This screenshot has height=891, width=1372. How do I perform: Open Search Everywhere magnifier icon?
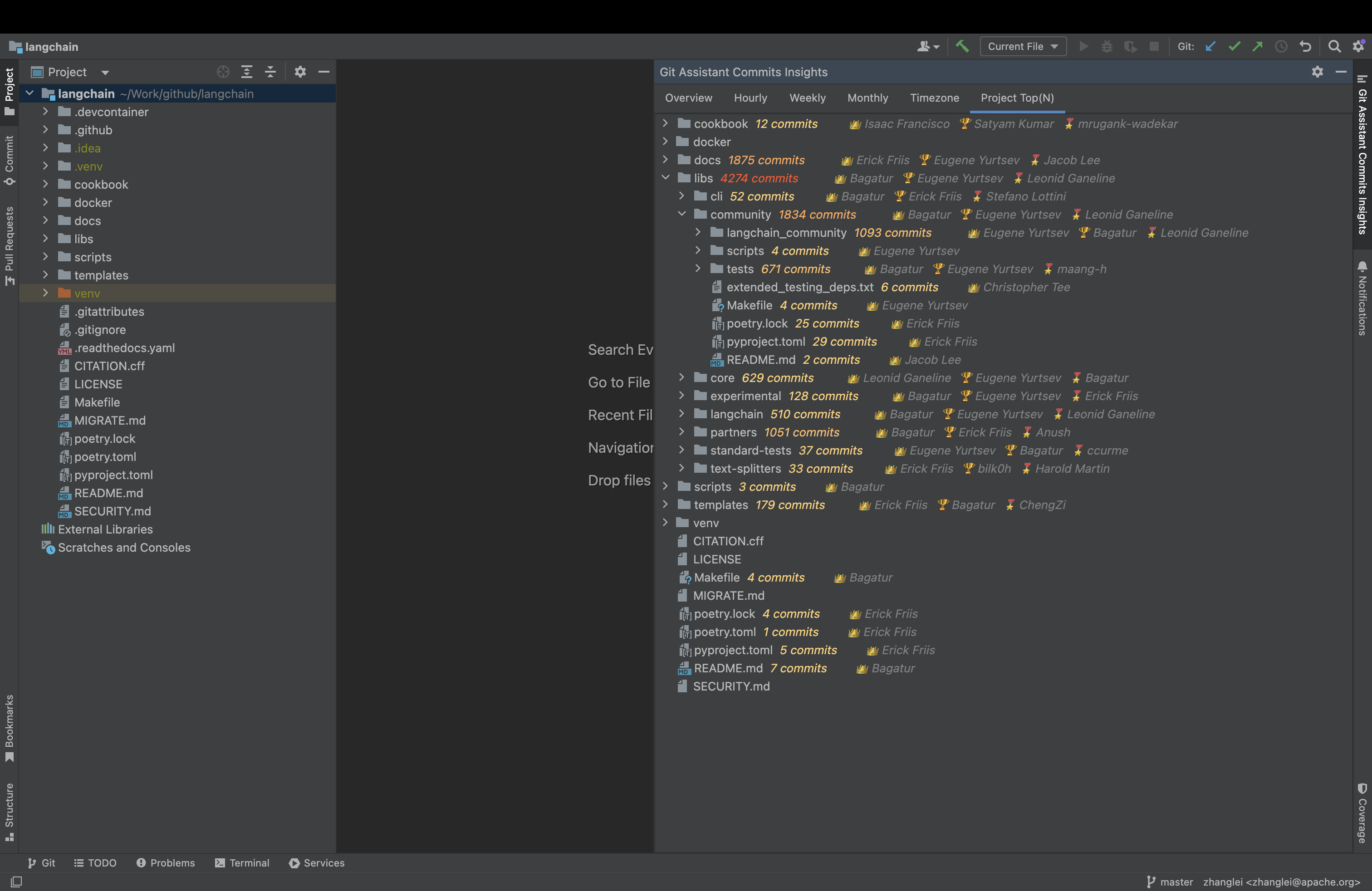[1334, 46]
